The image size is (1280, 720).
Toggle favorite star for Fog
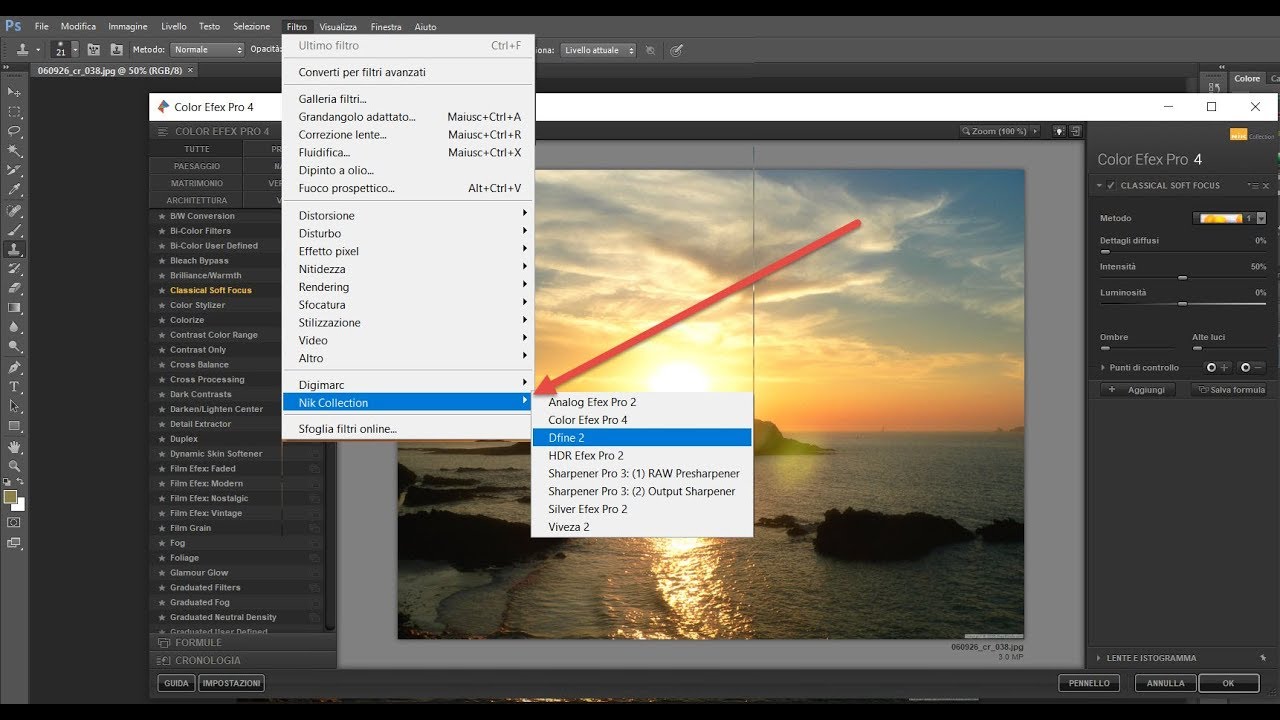point(162,543)
